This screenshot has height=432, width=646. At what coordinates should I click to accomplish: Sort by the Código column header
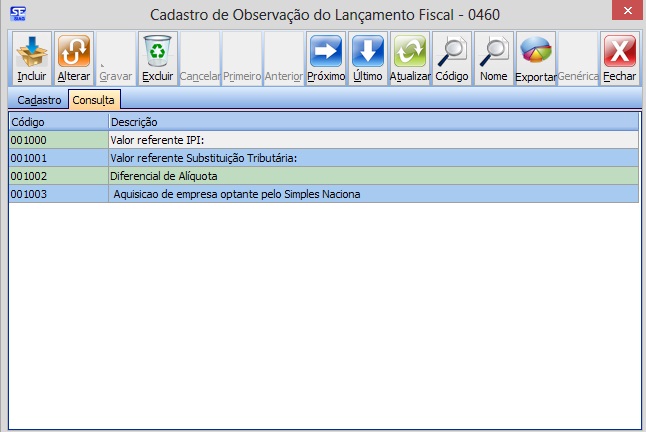pos(58,122)
